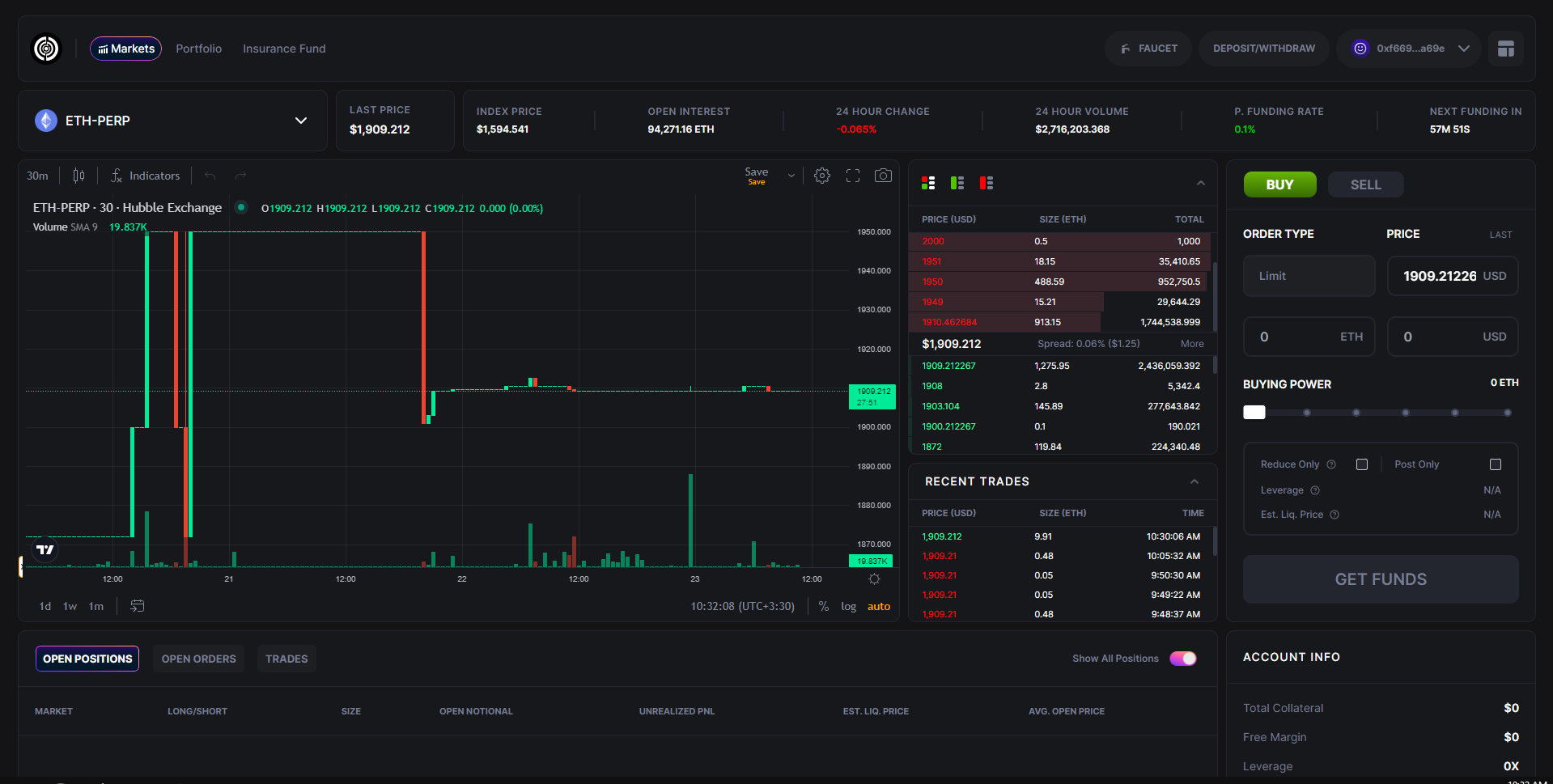Open the go-to-date calendar icon
Viewport: 1553px width, 784px height.
[138, 606]
